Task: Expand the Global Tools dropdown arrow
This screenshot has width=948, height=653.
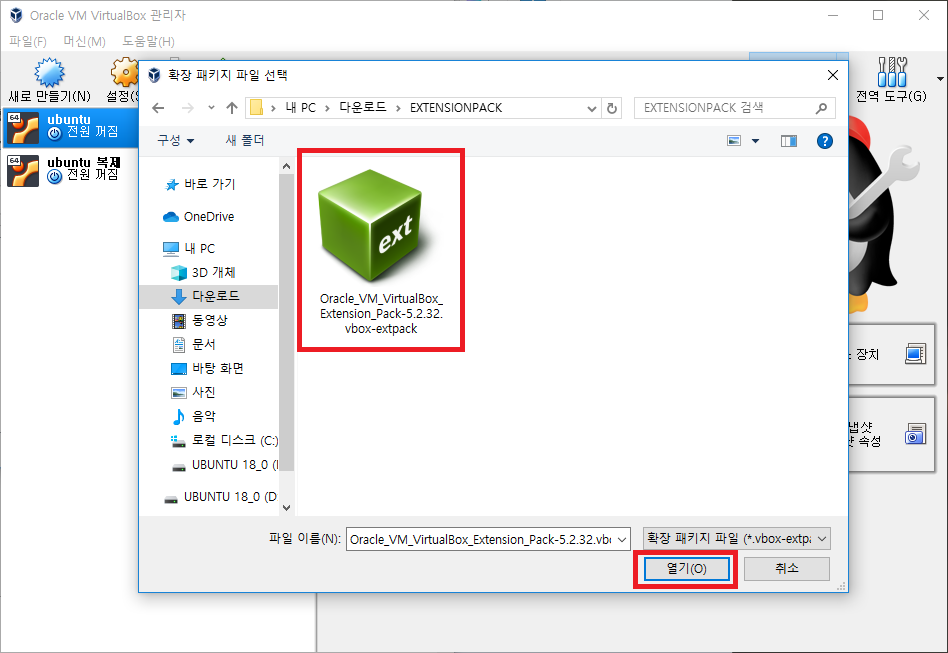Action: click(x=940, y=79)
